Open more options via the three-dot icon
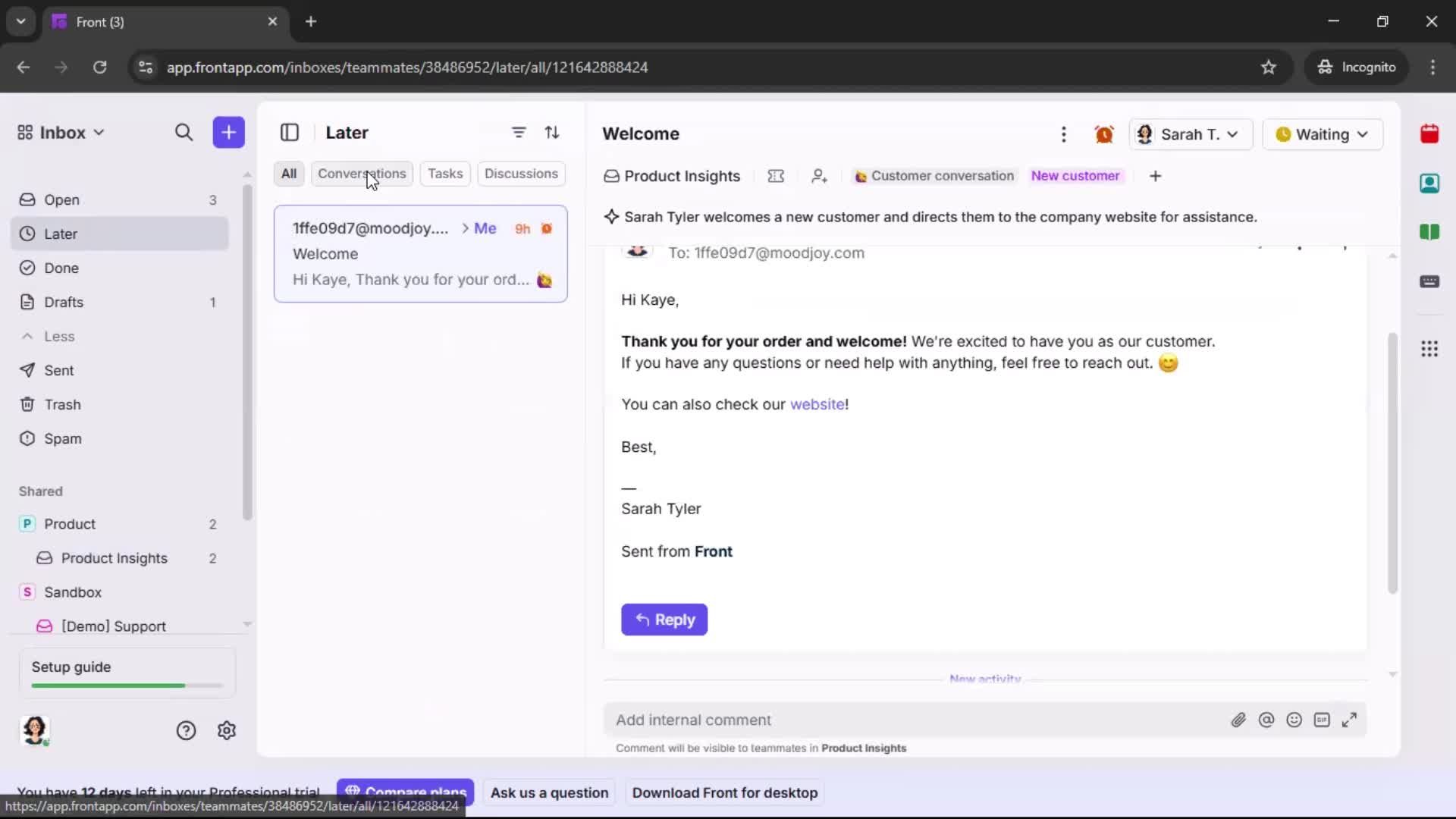The width and height of the screenshot is (1456, 819). (1064, 134)
